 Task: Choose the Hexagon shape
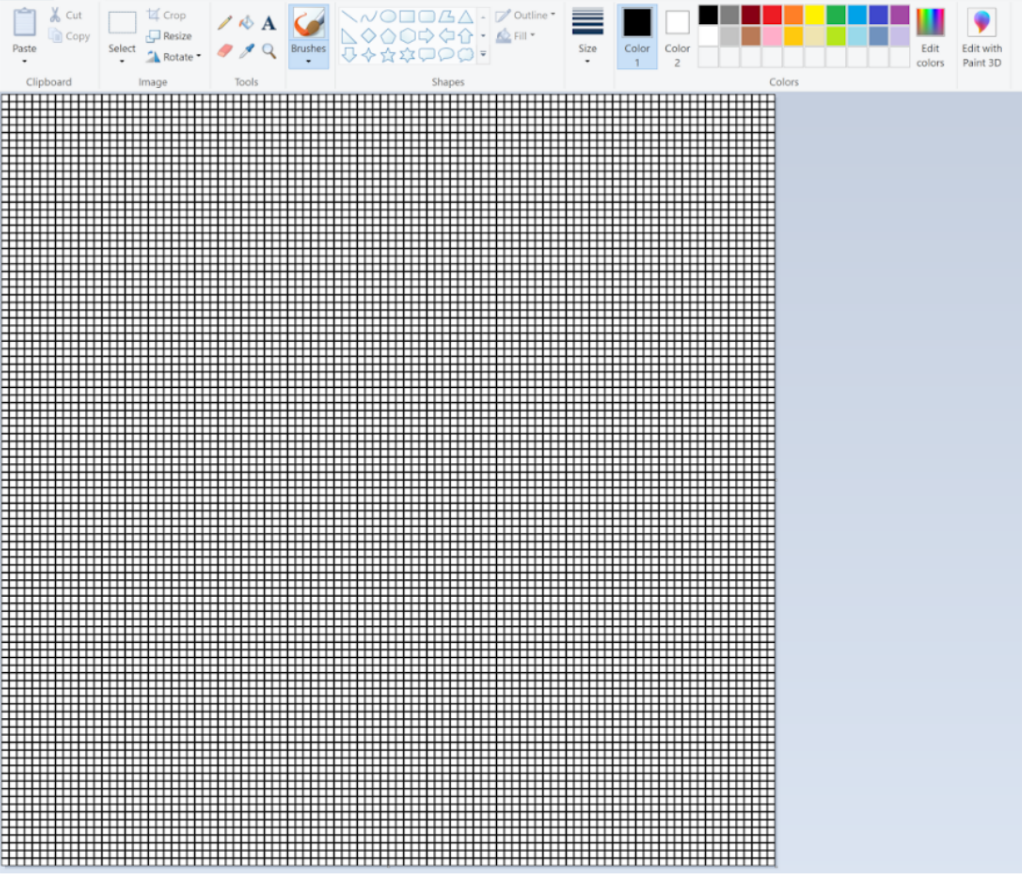pyautogui.click(x=407, y=36)
